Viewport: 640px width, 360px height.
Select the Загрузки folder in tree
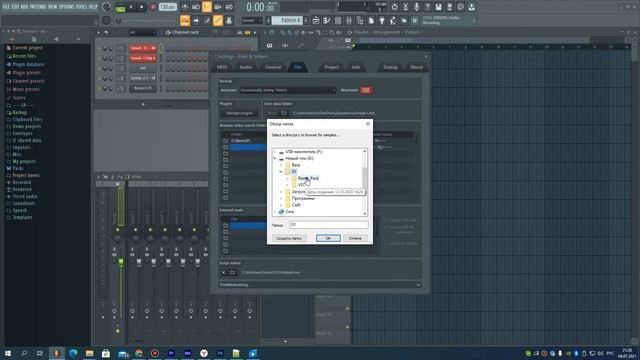pyautogui.click(x=298, y=191)
